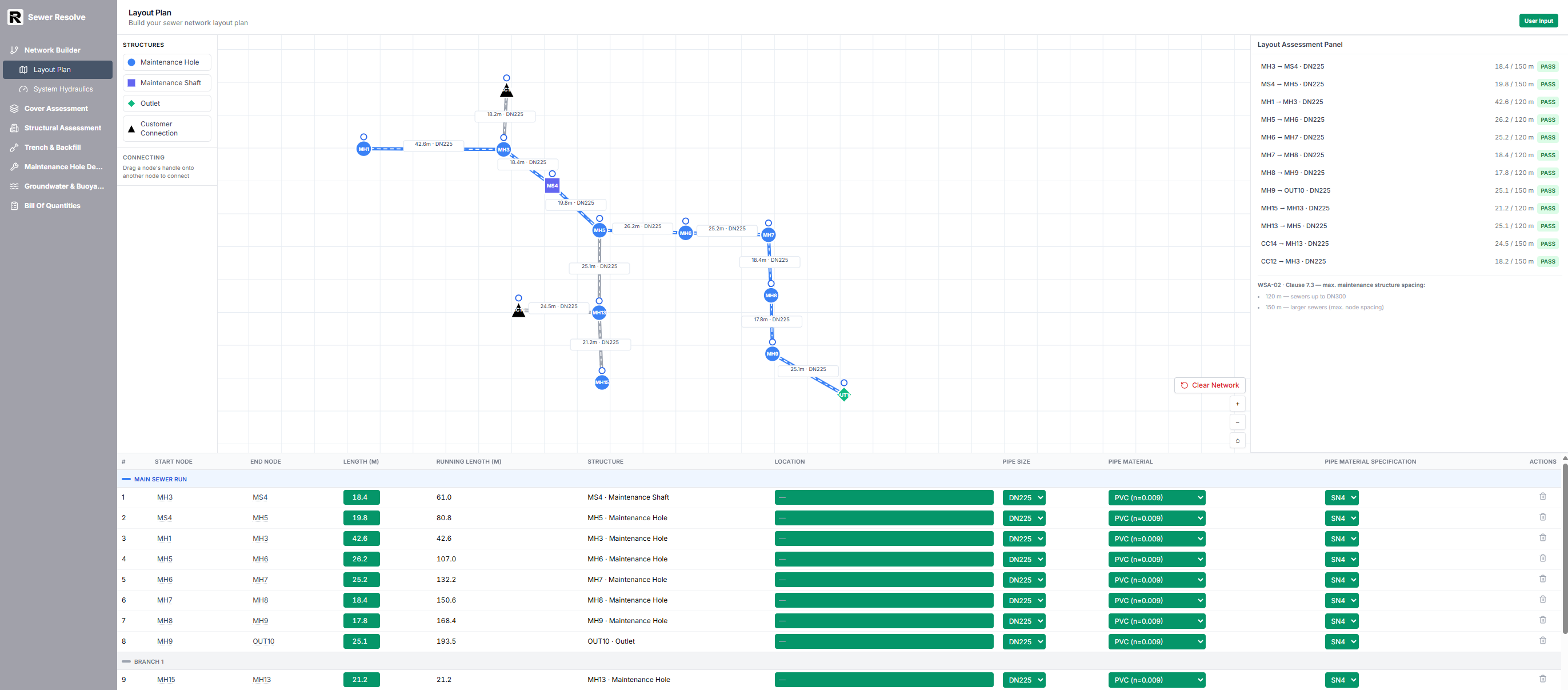The height and width of the screenshot is (690, 1568).
Task: Open pipe material dropdown for row 9
Action: pos(1157,680)
